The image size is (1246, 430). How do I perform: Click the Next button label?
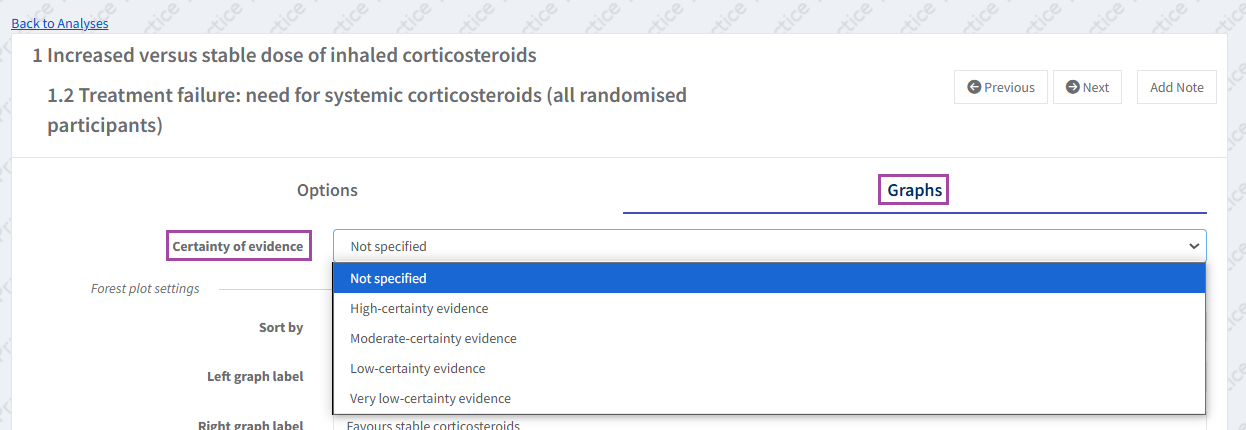pyautogui.click(x=1096, y=88)
